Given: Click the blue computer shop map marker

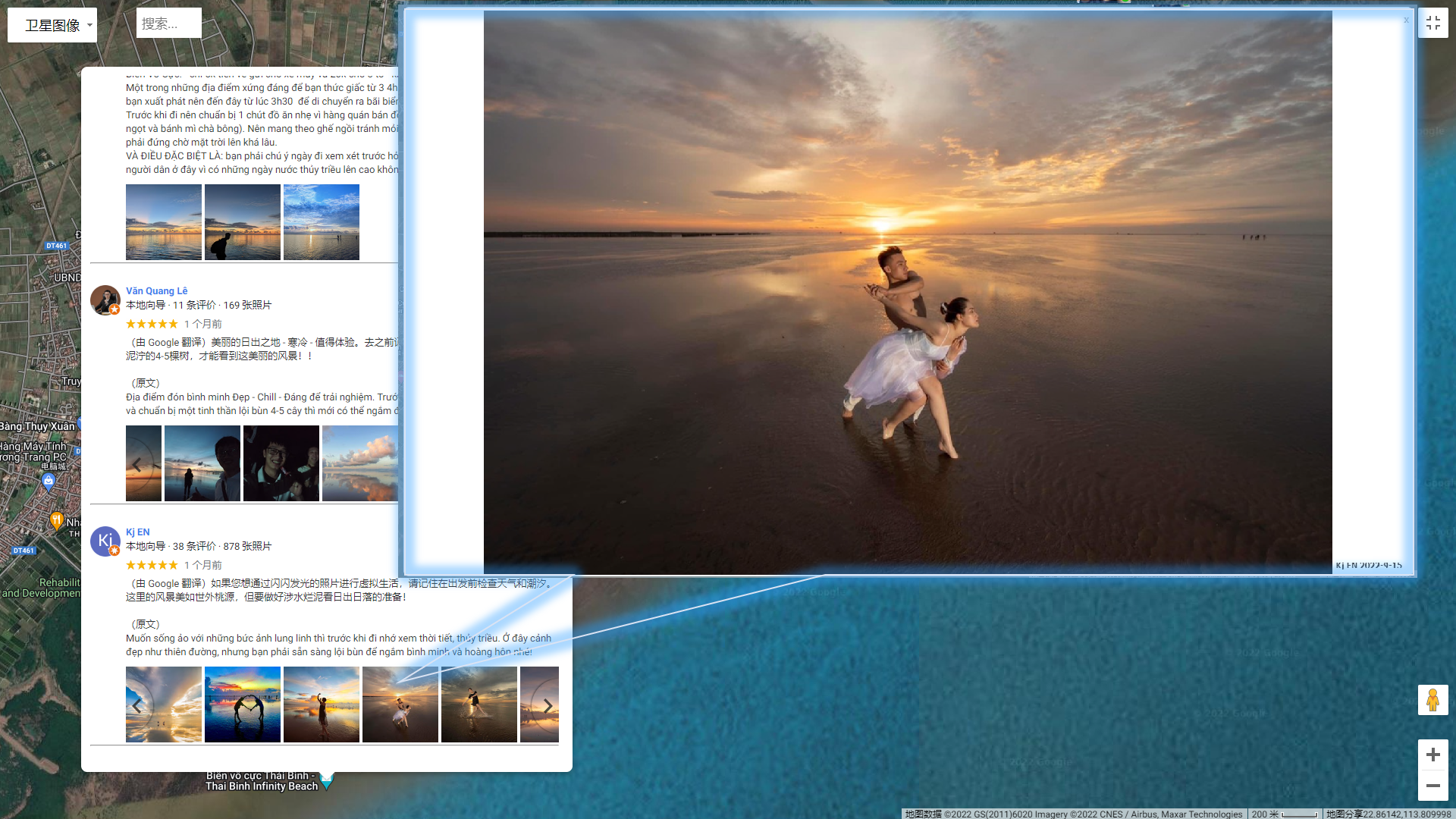Looking at the screenshot, I should 49,481.
